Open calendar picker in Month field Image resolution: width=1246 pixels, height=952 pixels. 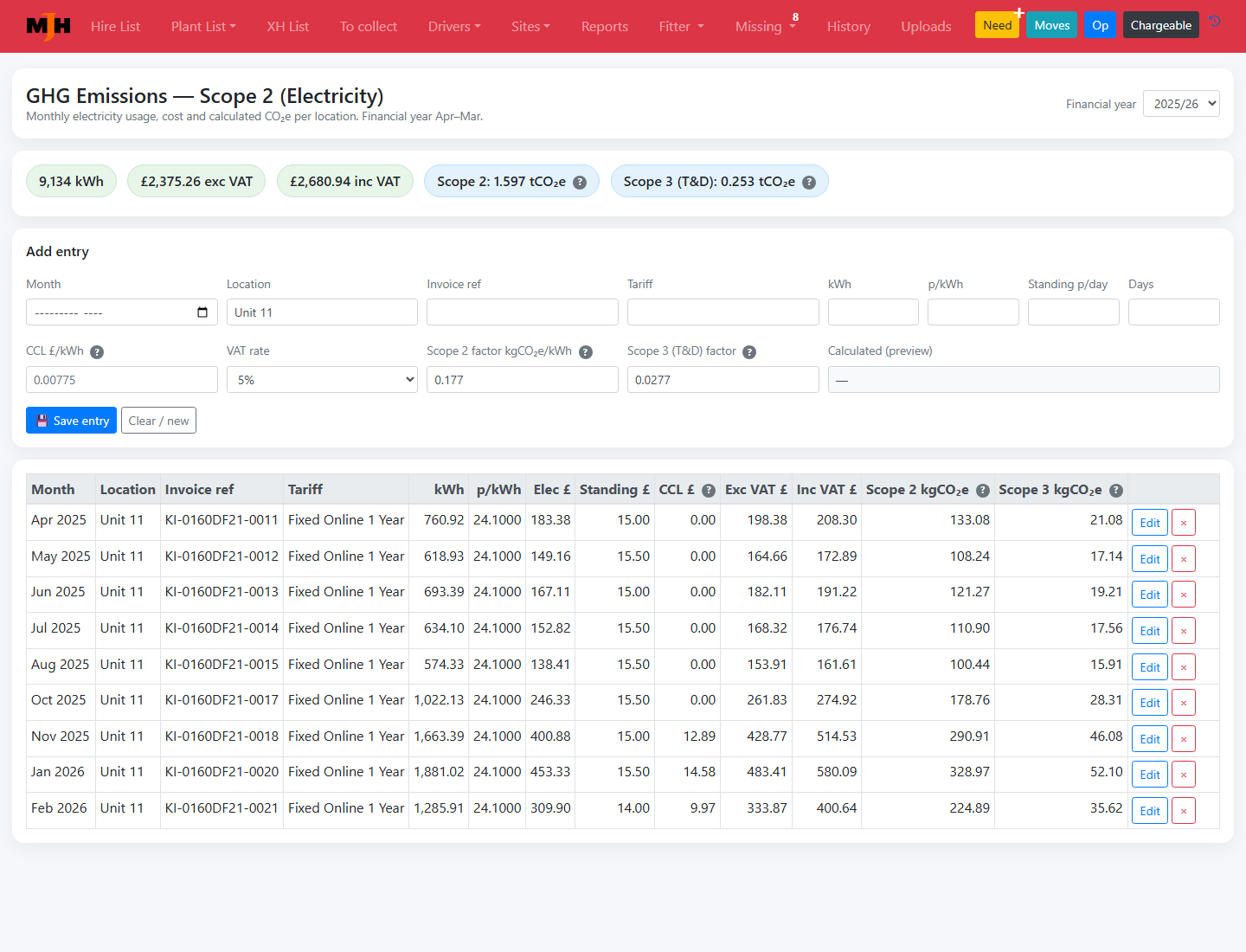tap(202, 312)
